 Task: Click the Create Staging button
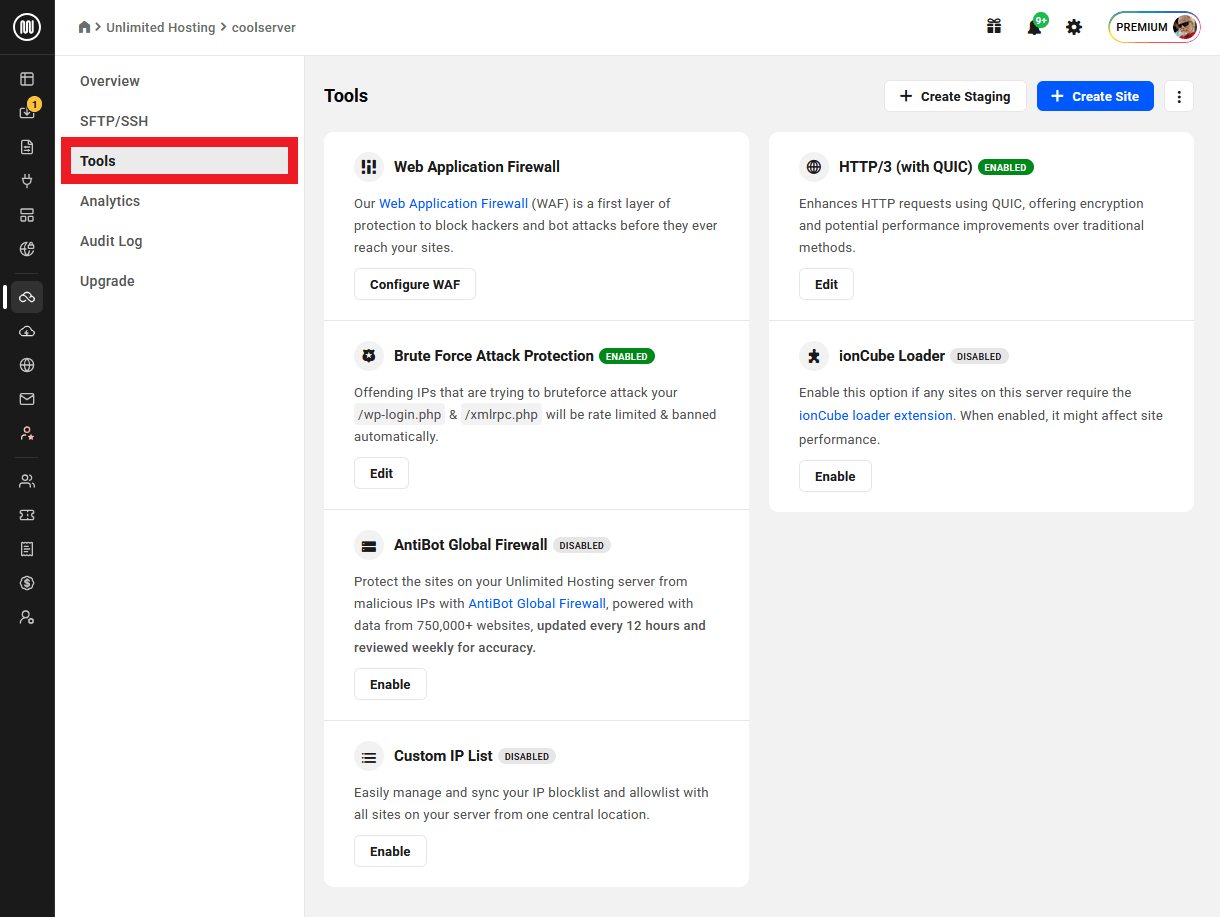[955, 96]
